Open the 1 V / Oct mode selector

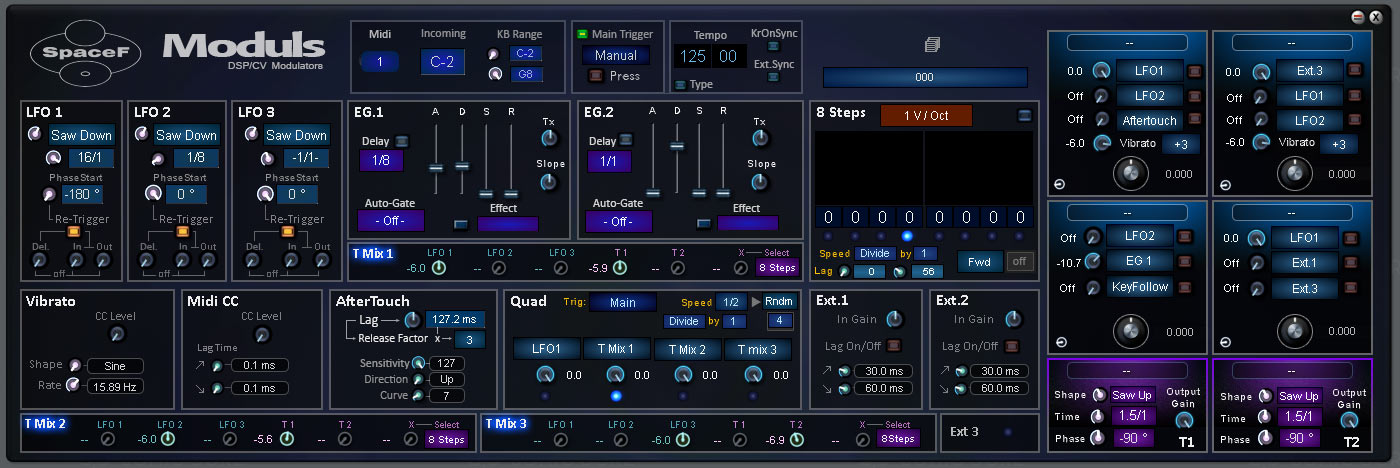[926, 115]
